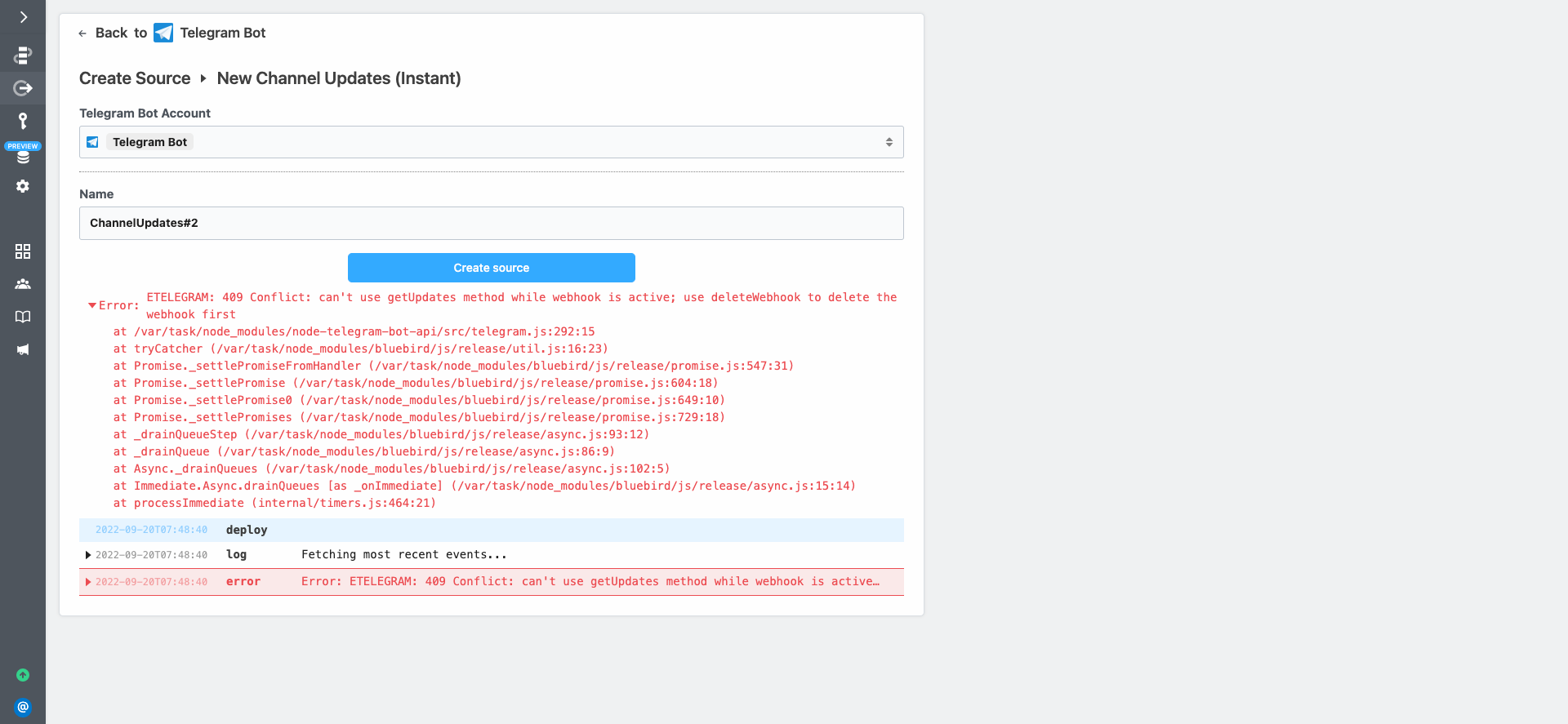Click the New Channel Updates (Instant) heading
Viewport: 1568px width, 724px height.
pos(339,78)
